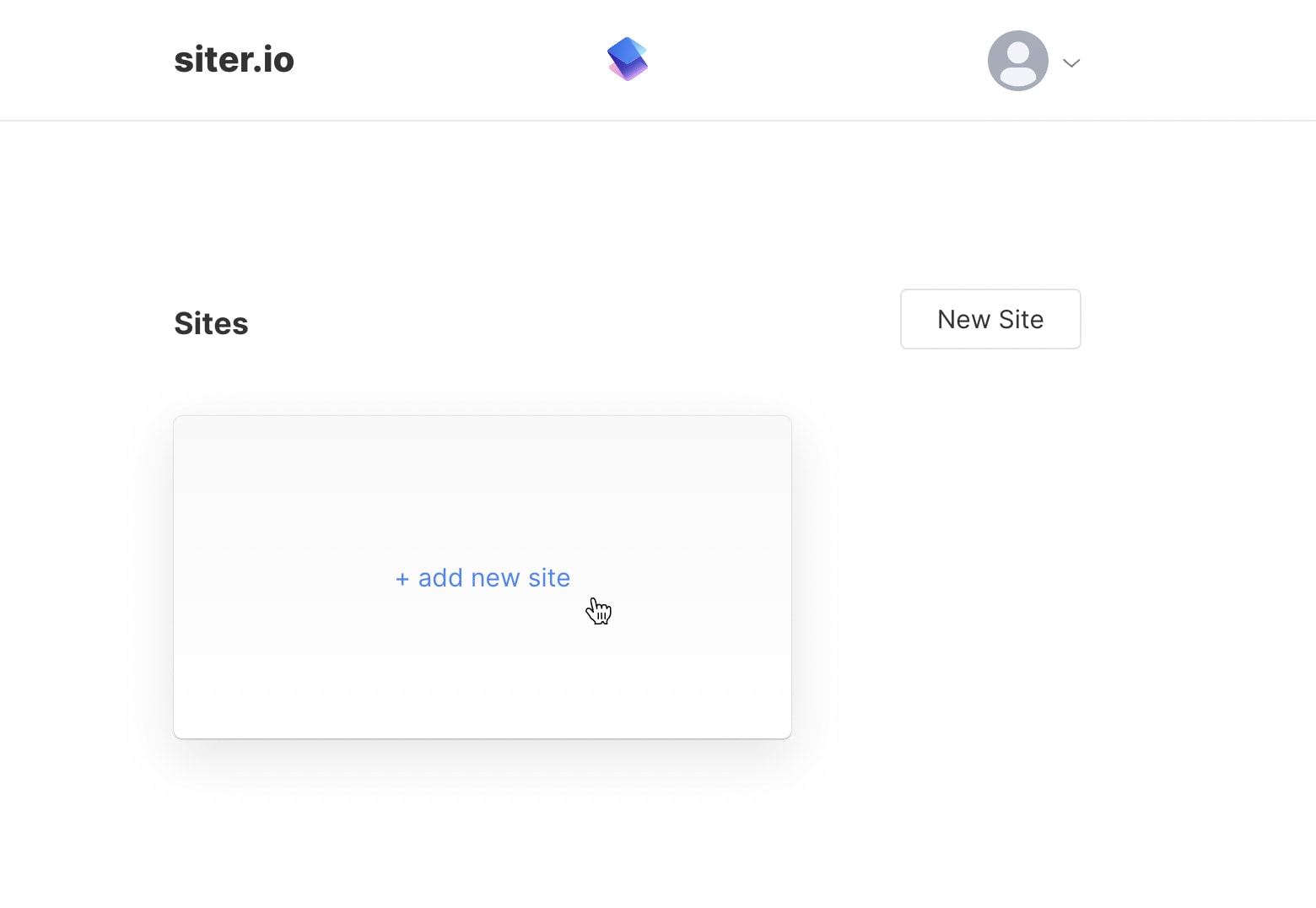The width and height of the screenshot is (1316, 908).
Task: Open the profile options chevron at top right
Action: (x=1071, y=63)
